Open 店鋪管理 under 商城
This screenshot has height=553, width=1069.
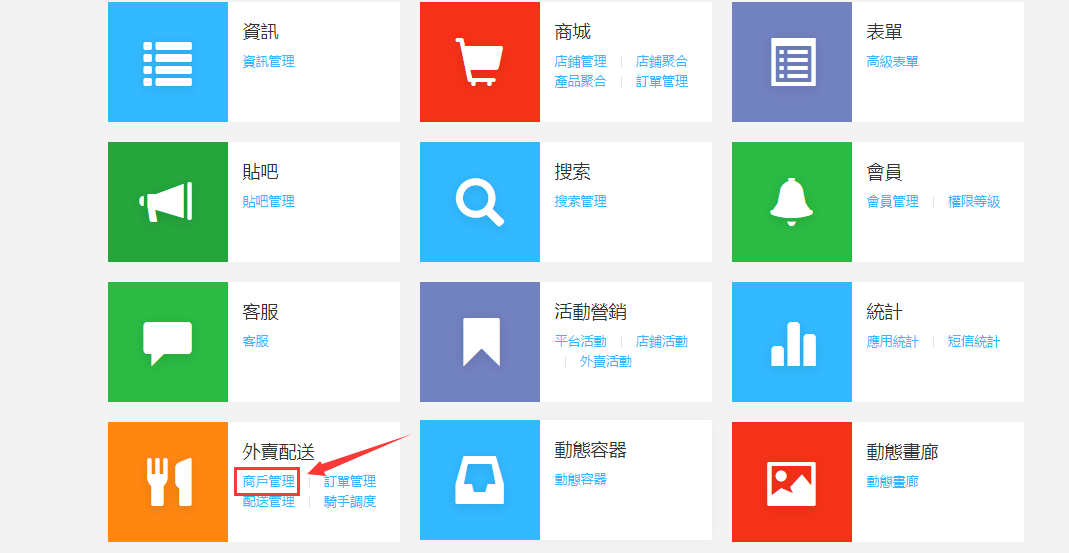(x=580, y=61)
